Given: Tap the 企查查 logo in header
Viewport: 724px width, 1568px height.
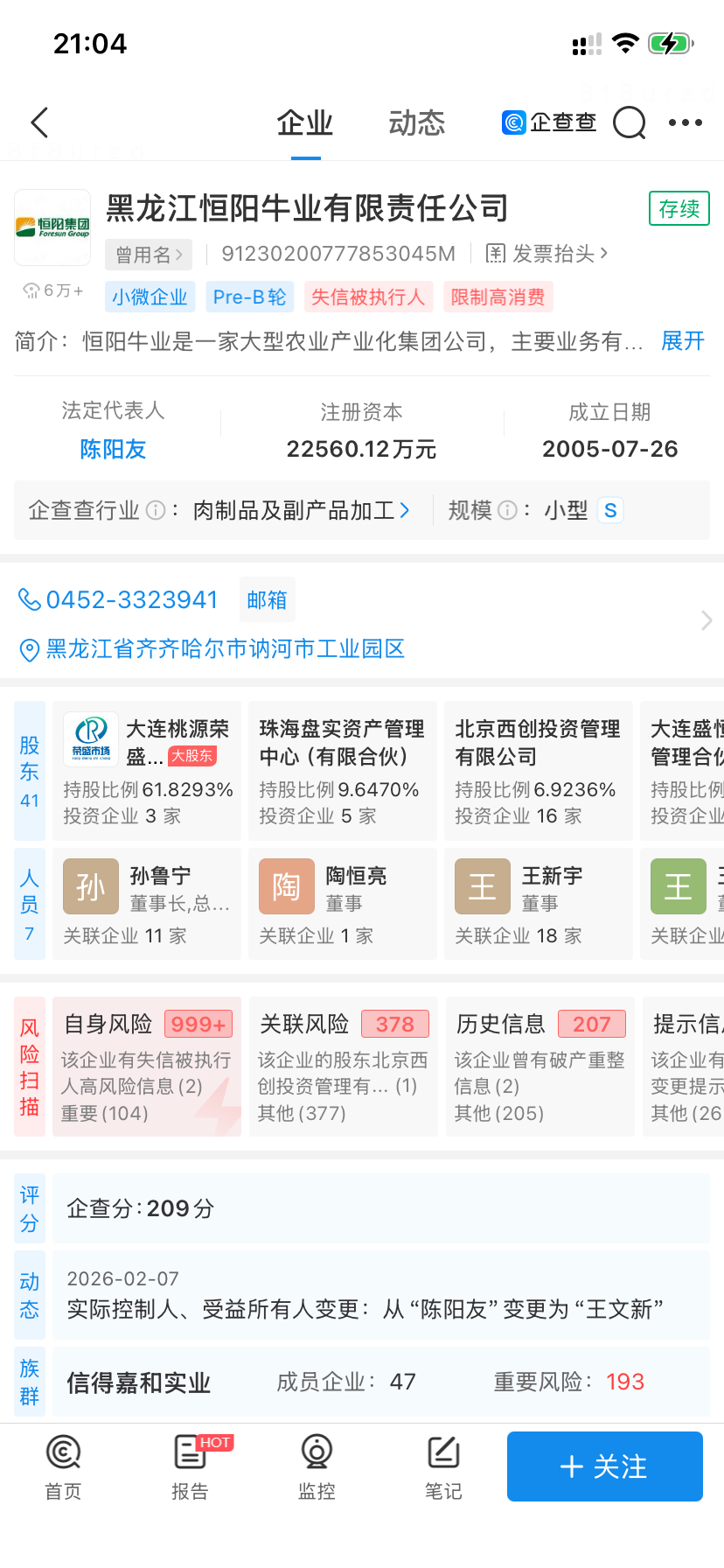Looking at the screenshot, I should point(549,122).
